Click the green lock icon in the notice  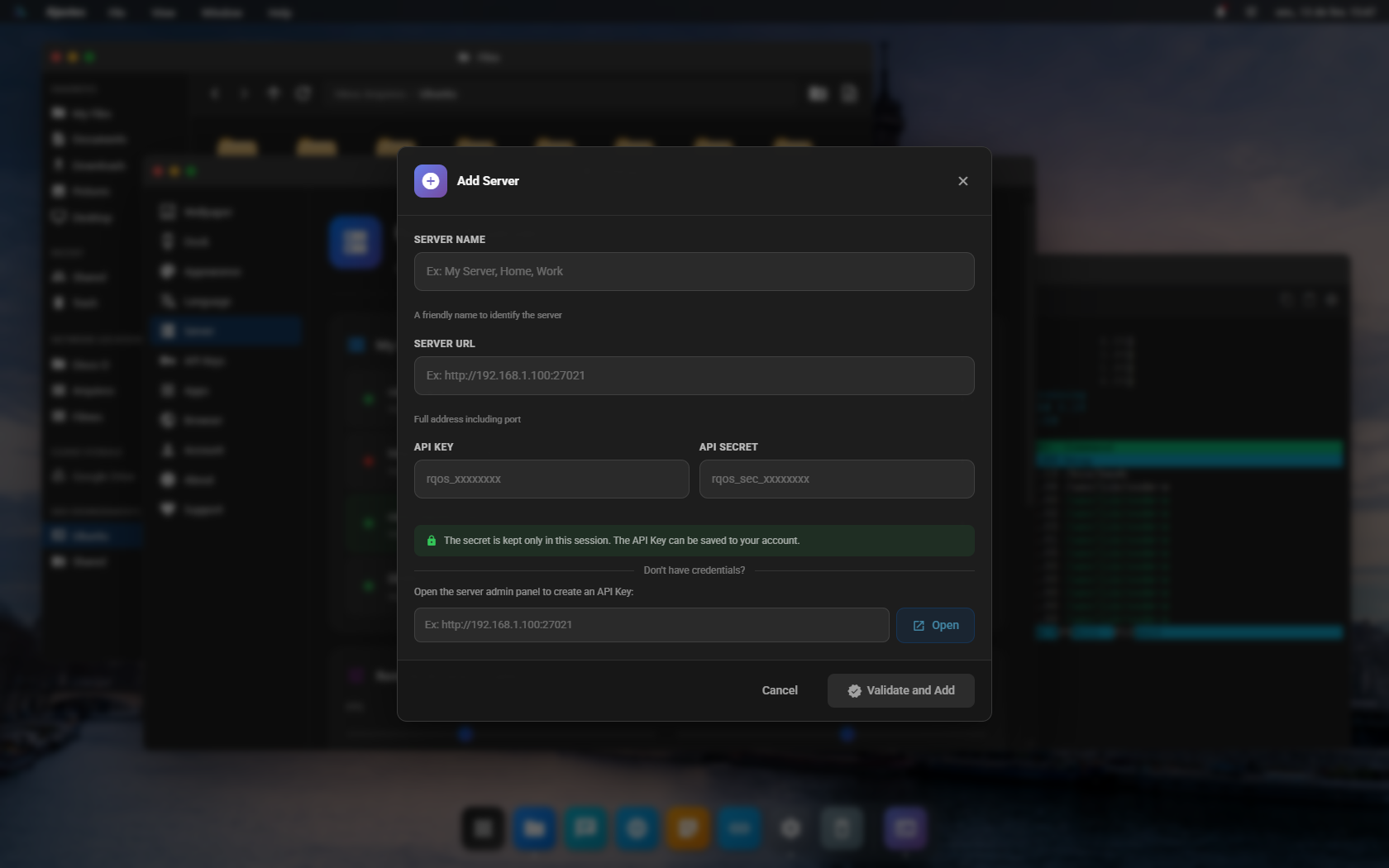(432, 541)
